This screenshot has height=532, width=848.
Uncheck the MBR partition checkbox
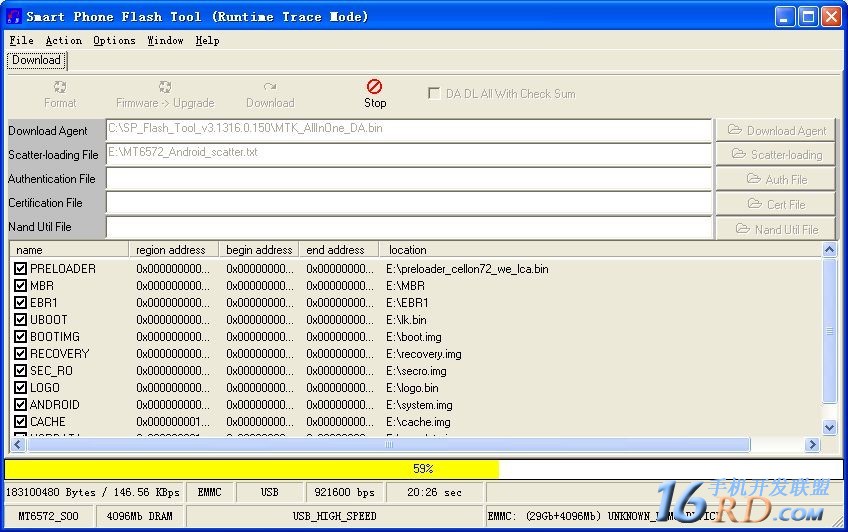(x=21, y=285)
